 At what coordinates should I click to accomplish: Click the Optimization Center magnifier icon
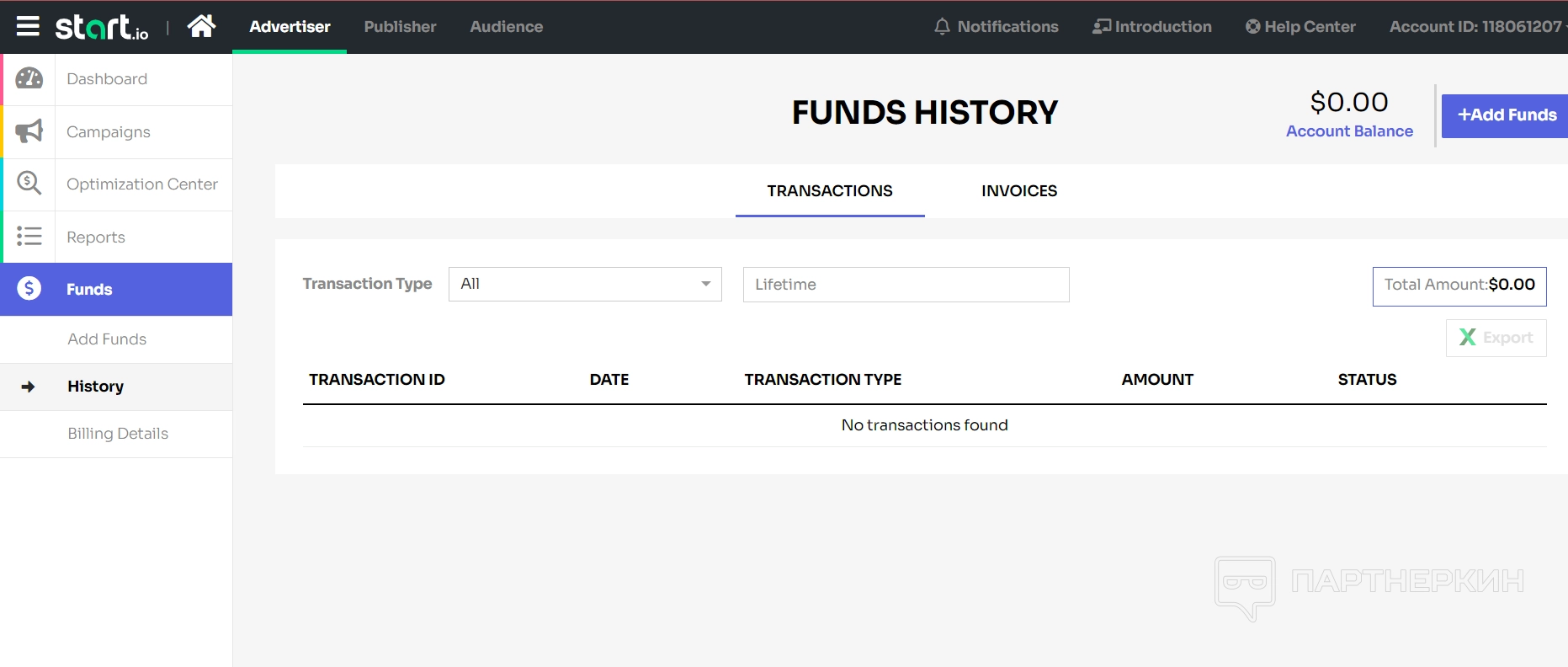coord(29,184)
